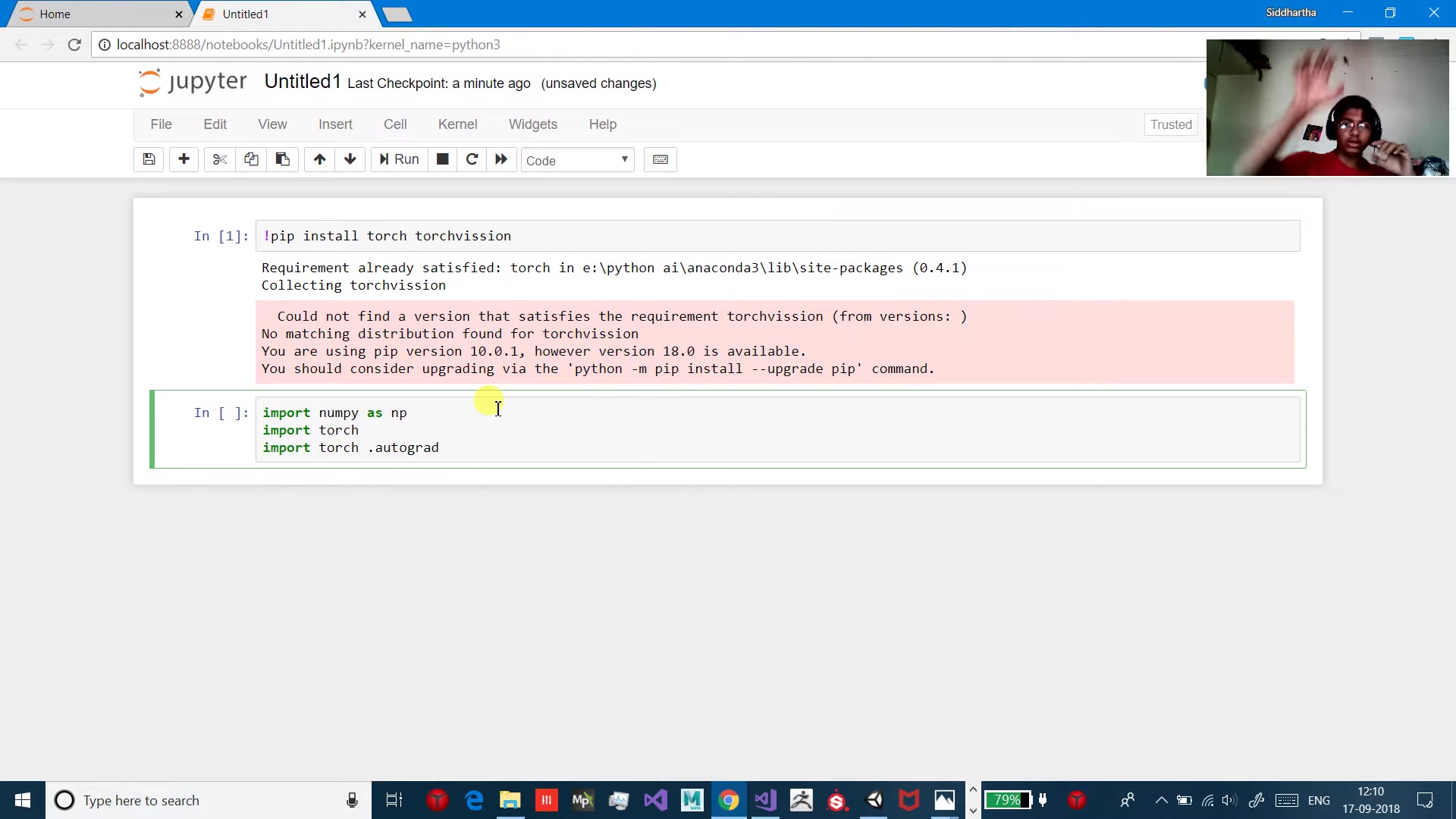
Task: Switch to Google Chrome in taskbar
Action: coord(729,800)
